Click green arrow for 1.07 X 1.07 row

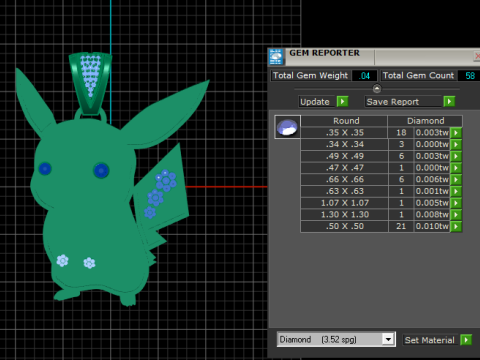456,203
